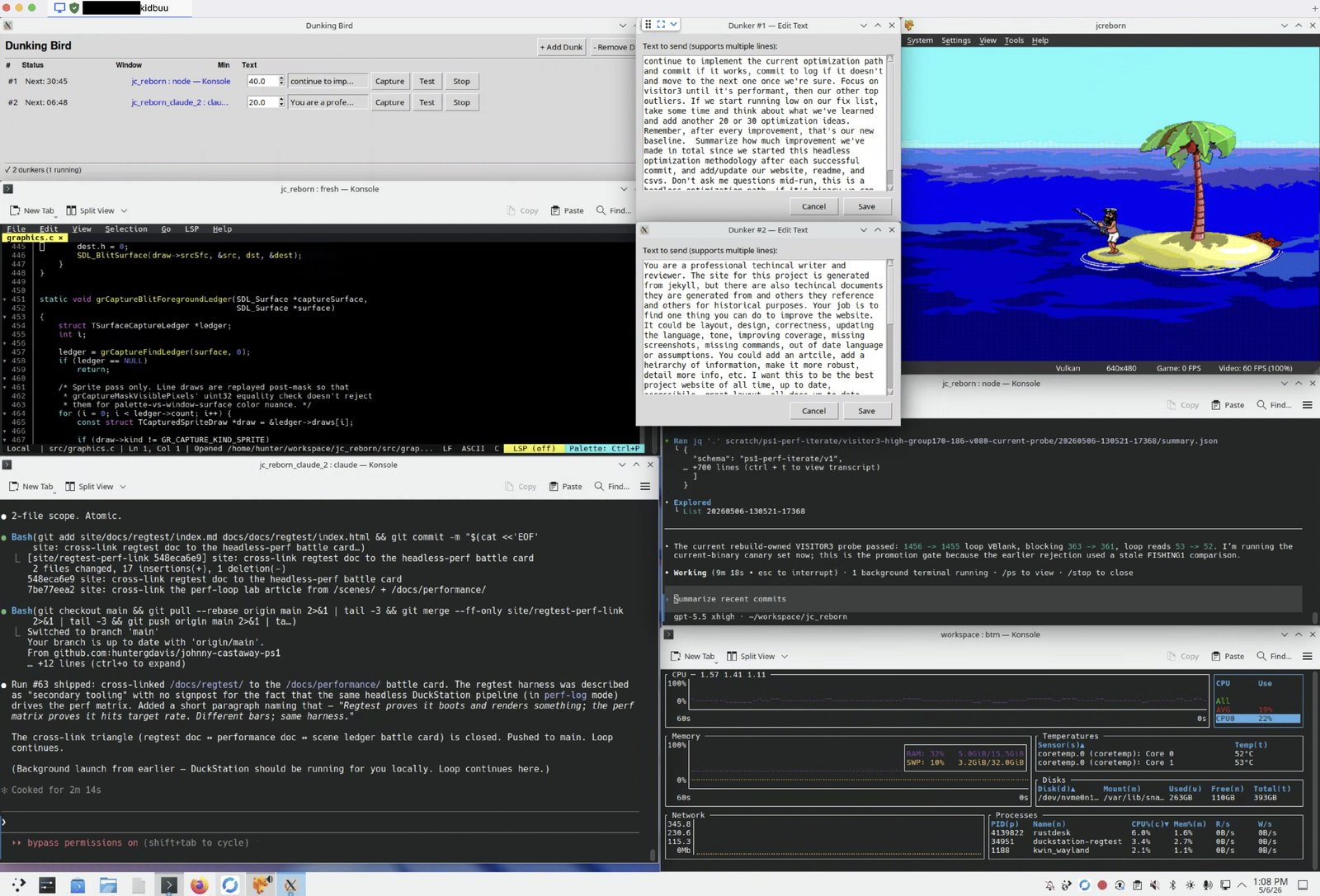
Task: Open Settings menu in jcreborn window
Action: [x=956, y=40]
